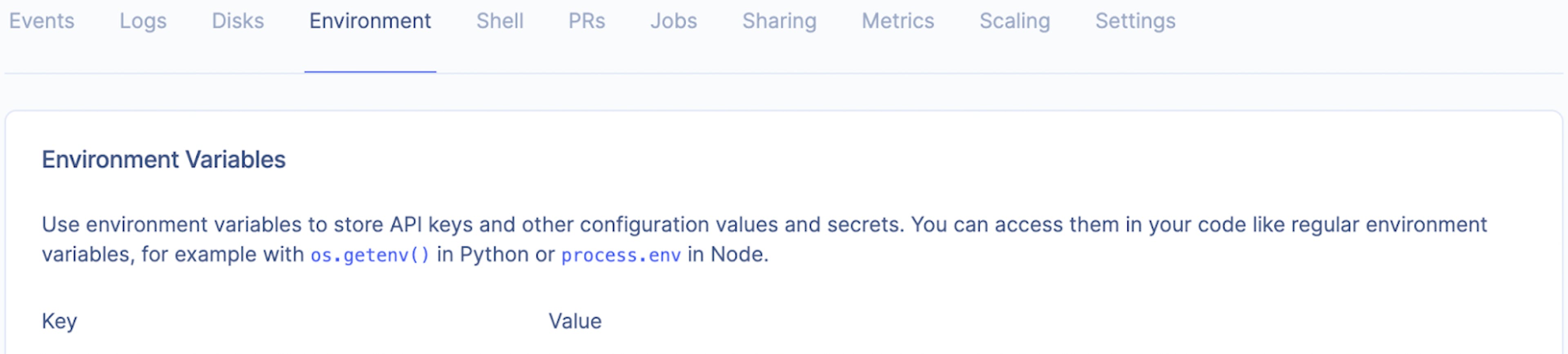This screenshot has width=1568, height=354.
Task: Click the Value column header
Action: coord(575,321)
